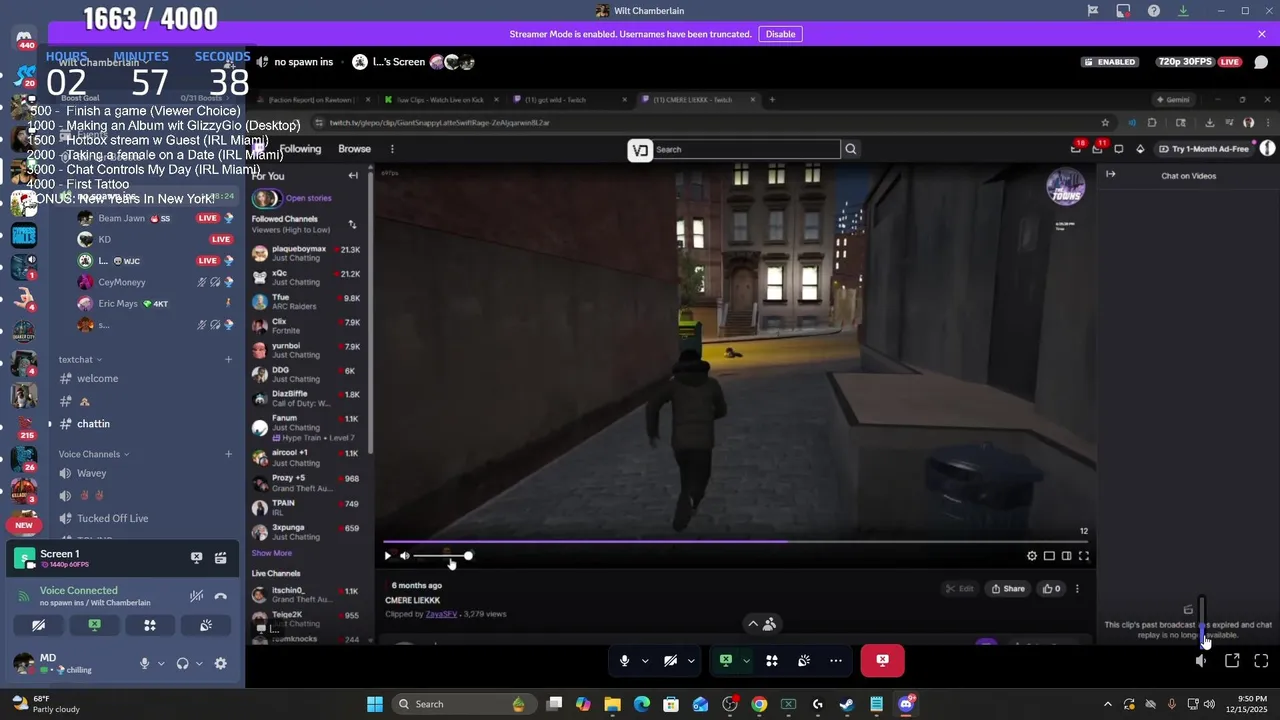Viewport: 1280px width, 720px height.
Task: Collapse the textchat category
Action: tap(80, 360)
